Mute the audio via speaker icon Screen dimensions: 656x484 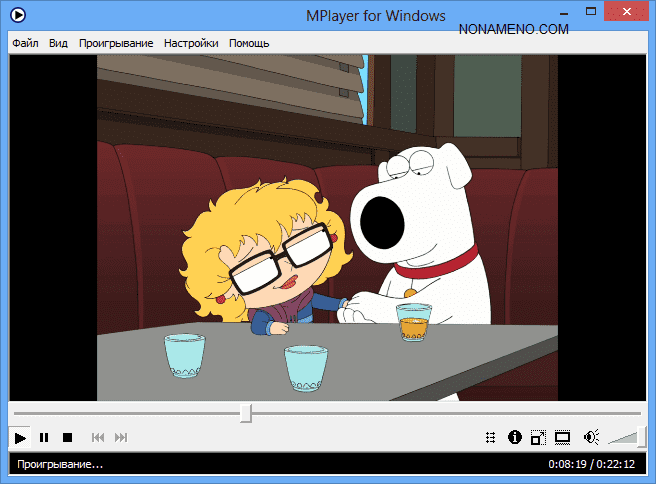591,437
